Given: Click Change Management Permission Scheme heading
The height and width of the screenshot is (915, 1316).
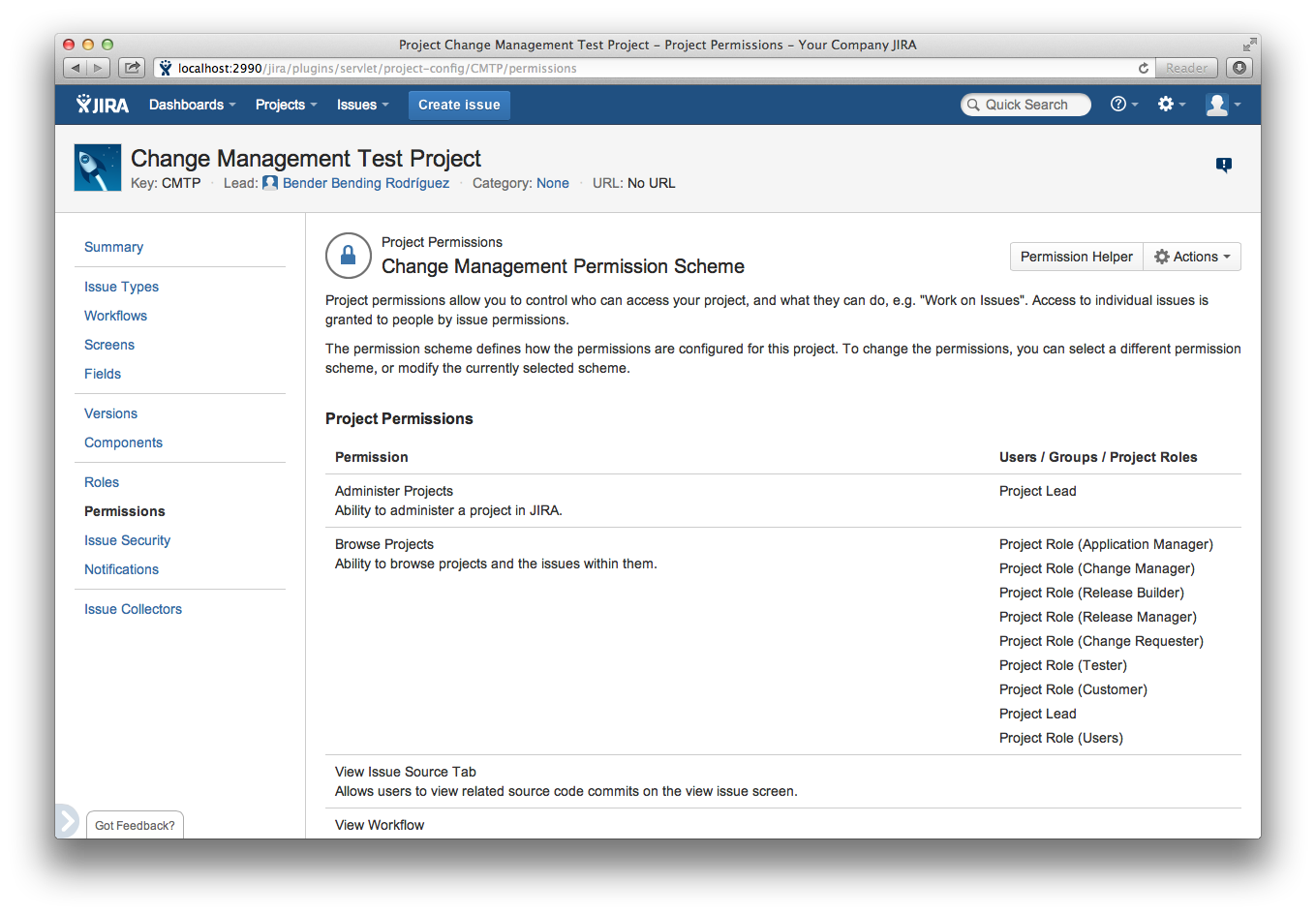Looking at the screenshot, I should tap(563, 266).
